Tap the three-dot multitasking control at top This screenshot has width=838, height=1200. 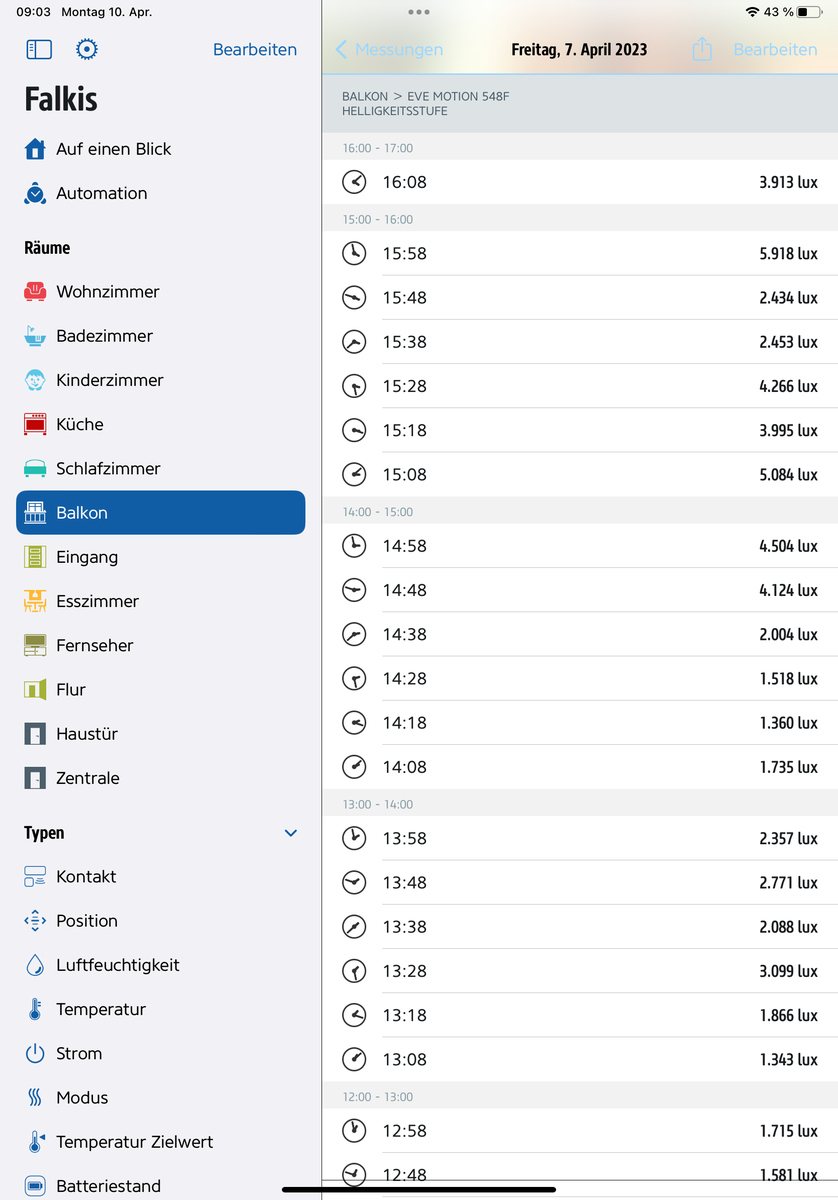[x=419, y=12]
